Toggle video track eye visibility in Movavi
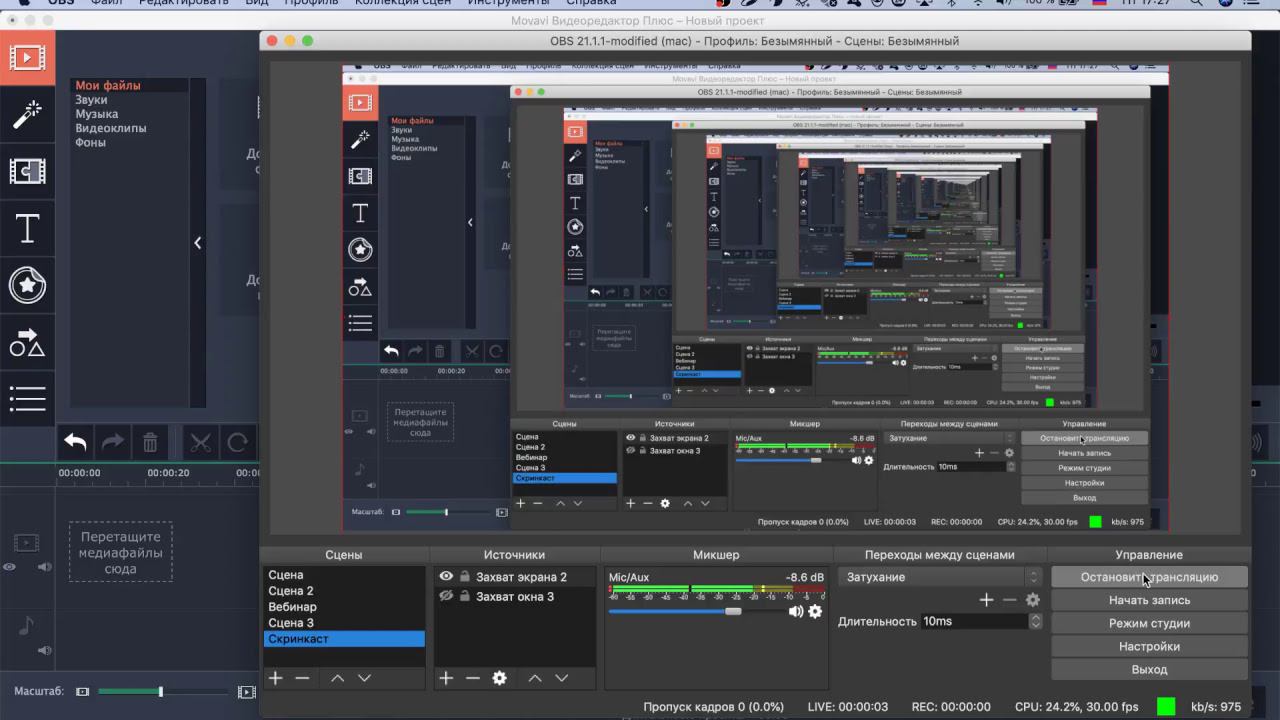The height and width of the screenshot is (720, 1280). click(x=9, y=567)
